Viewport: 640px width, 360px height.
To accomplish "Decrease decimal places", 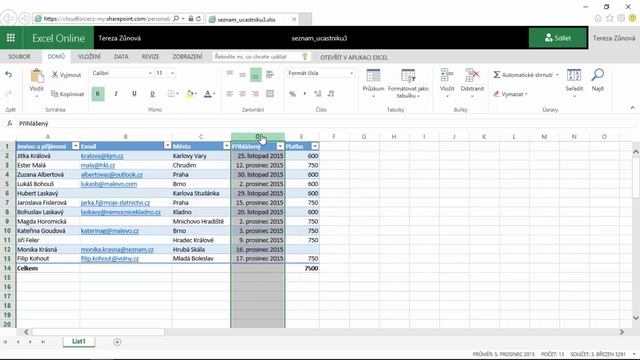I will pos(331,94).
